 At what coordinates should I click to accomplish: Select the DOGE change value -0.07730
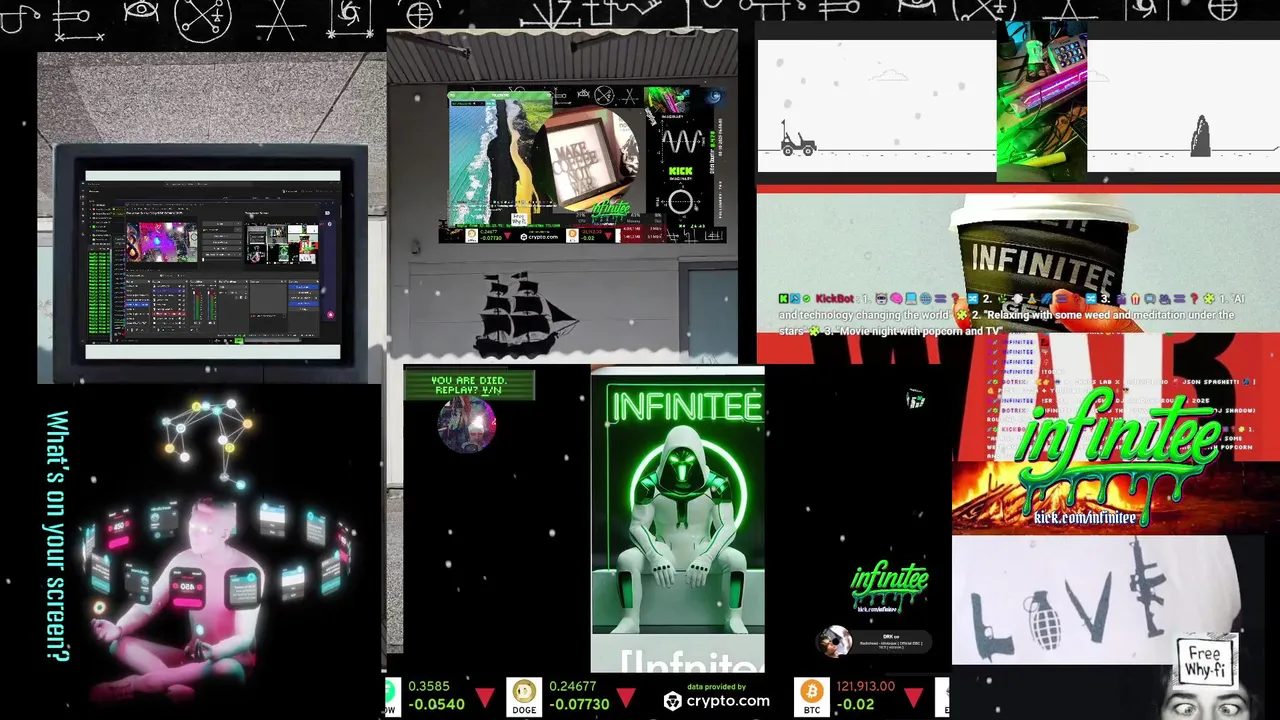578,704
